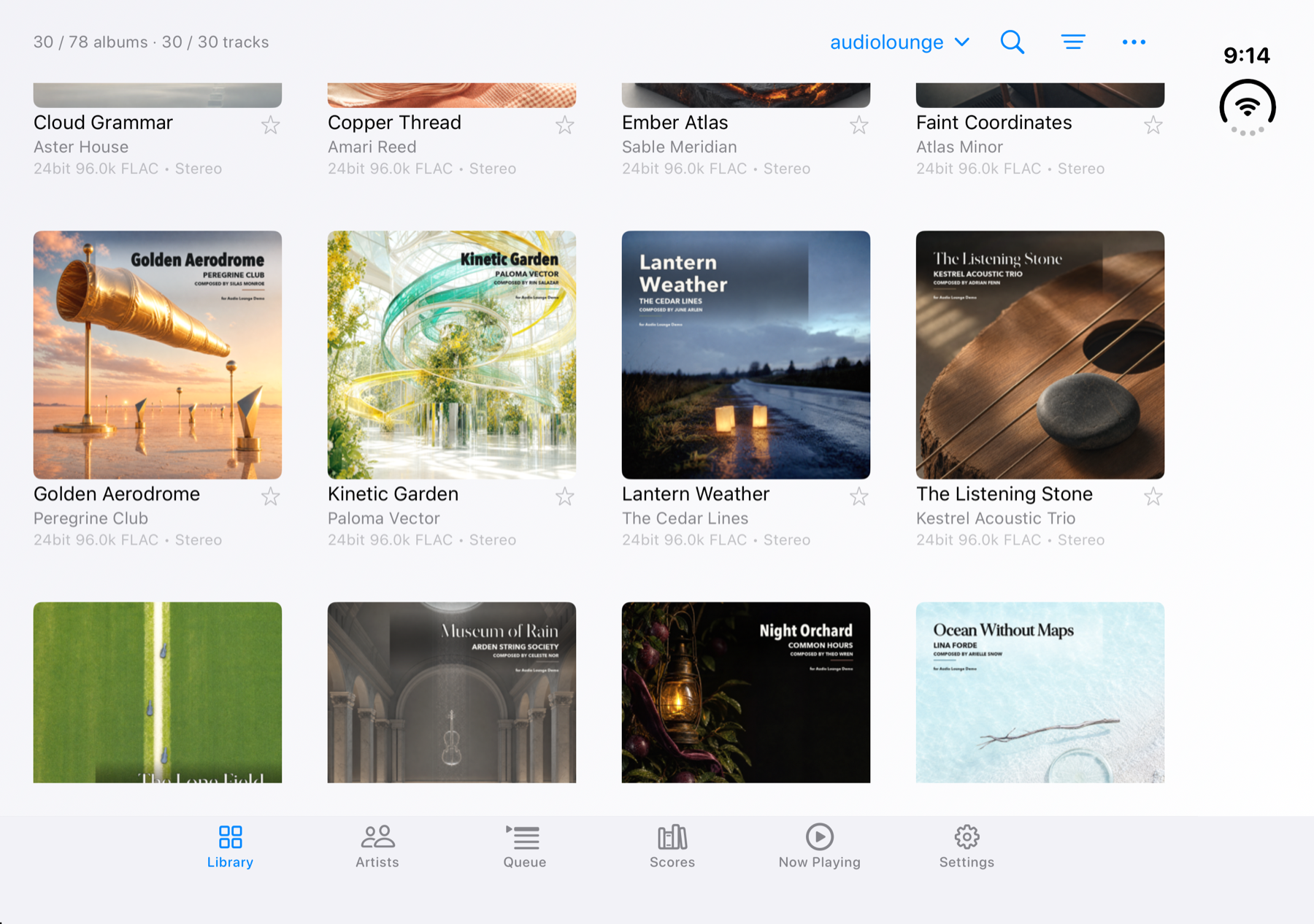Click the Cloud Grammar album title
Image resolution: width=1314 pixels, height=924 pixels.
(x=103, y=123)
